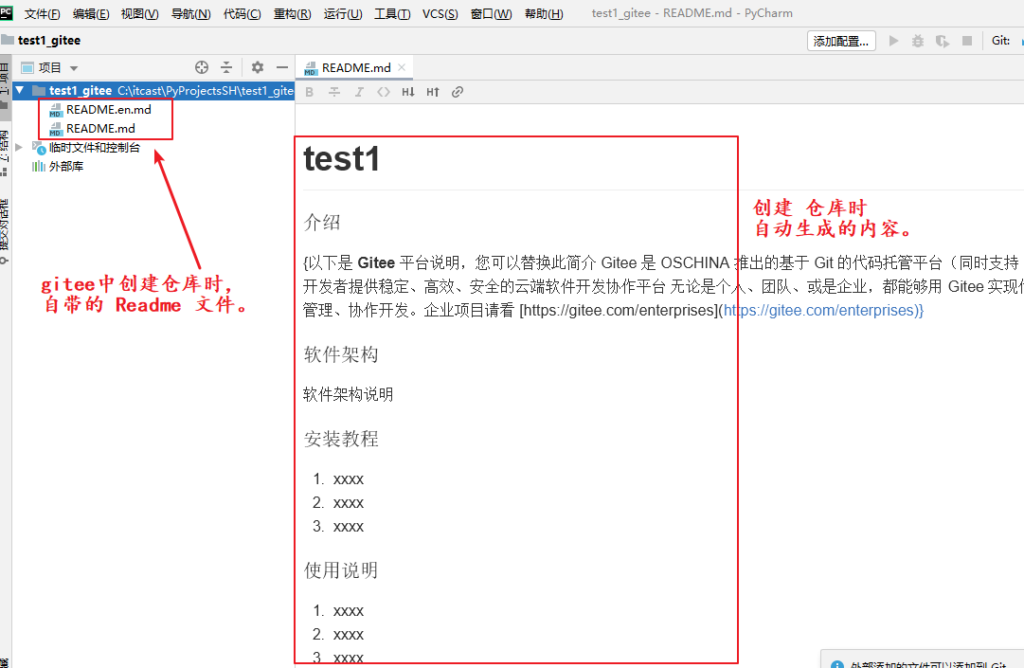Viewport: 1024px width, 668px height.
Task: Click the insert link icon
Action: click(x=457, y=92)
